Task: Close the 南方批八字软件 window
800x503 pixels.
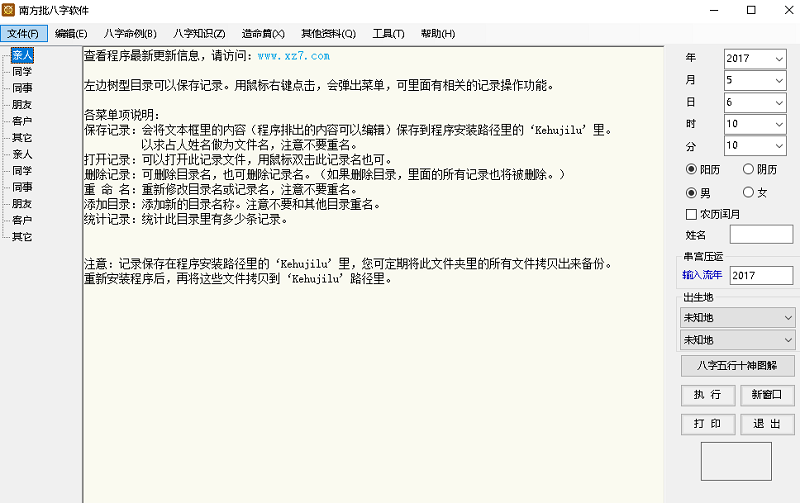Action: [788, 10]
